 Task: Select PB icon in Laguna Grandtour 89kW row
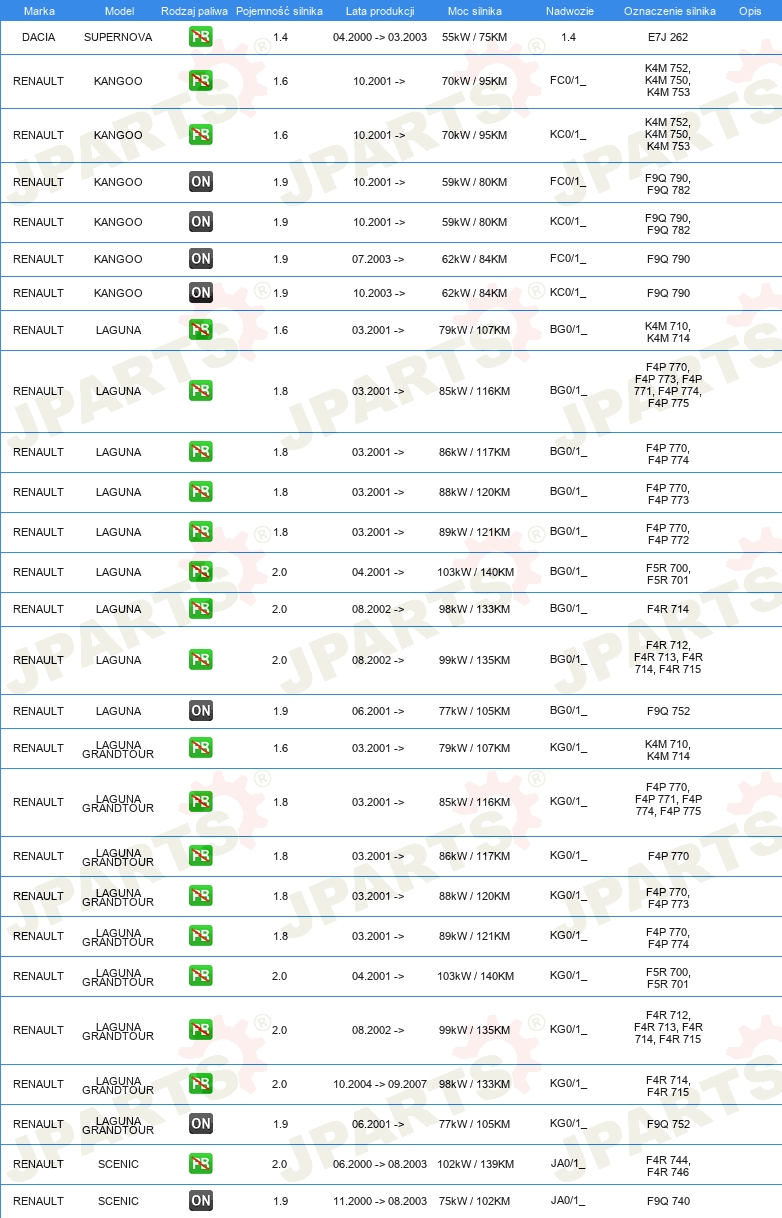[201, 936]
